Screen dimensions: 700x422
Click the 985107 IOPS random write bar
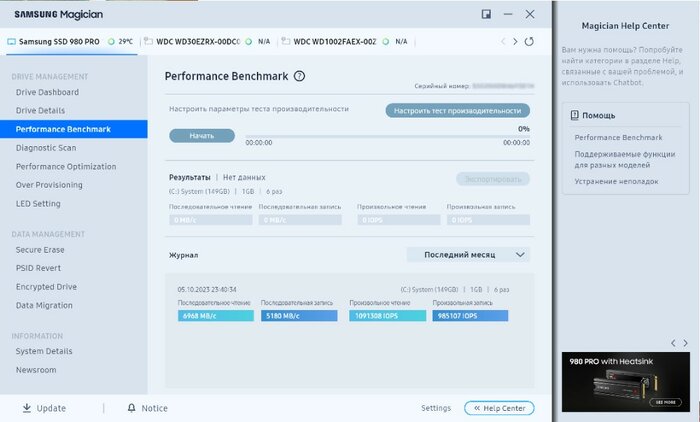(x=470, y=316)
